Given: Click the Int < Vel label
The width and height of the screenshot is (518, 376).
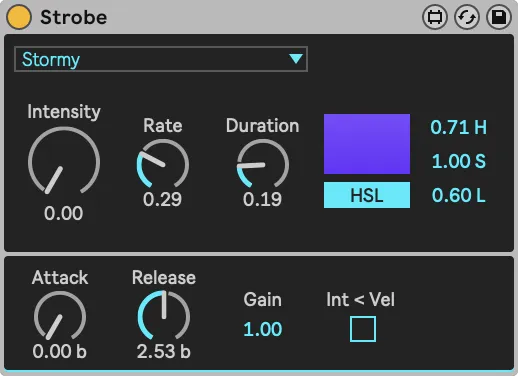Looking at the screenshot, I should (x=361, y=300).
